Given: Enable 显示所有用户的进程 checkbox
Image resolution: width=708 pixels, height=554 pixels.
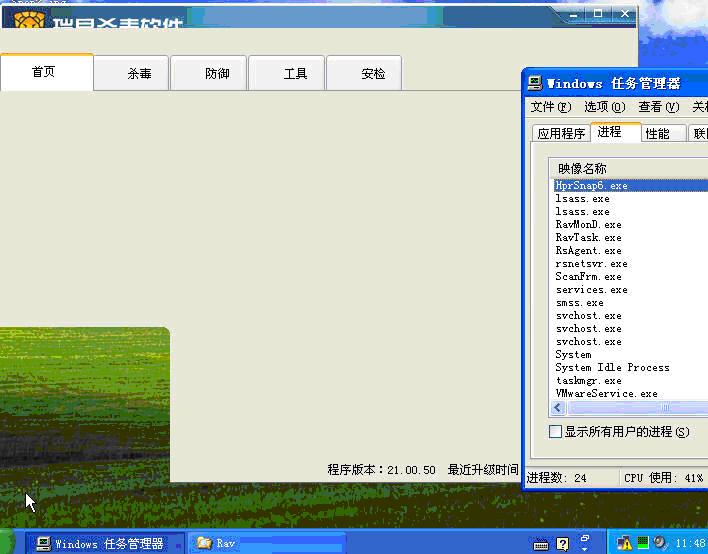Looking at the screenshot, I should tap(555, 432).
